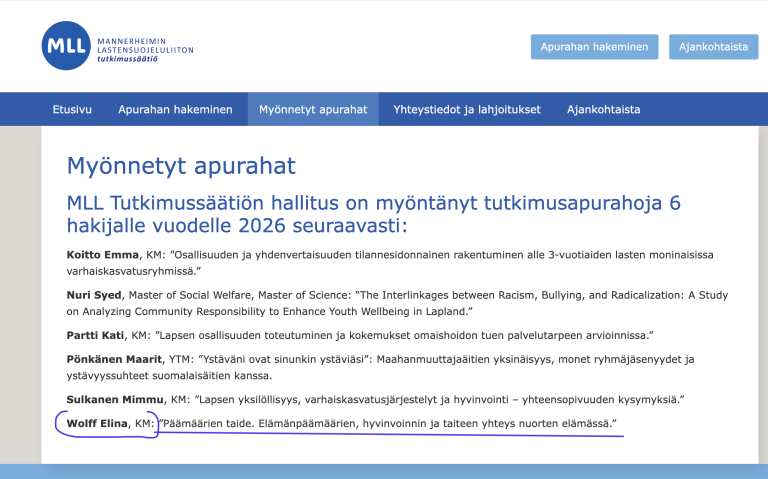
Task: Open Ajankohtaista in the blue navigation bar
Action: (x=603, y=109)
